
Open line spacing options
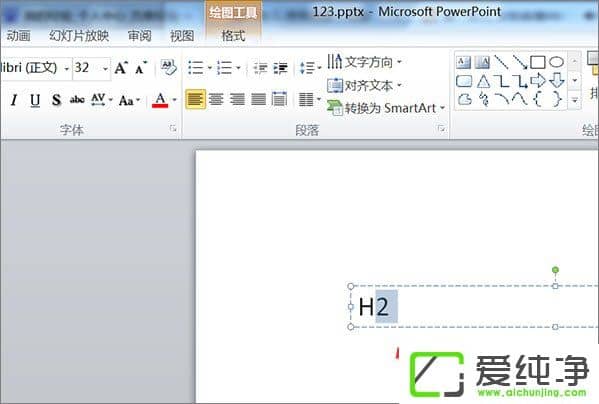[x=310, y=68]
